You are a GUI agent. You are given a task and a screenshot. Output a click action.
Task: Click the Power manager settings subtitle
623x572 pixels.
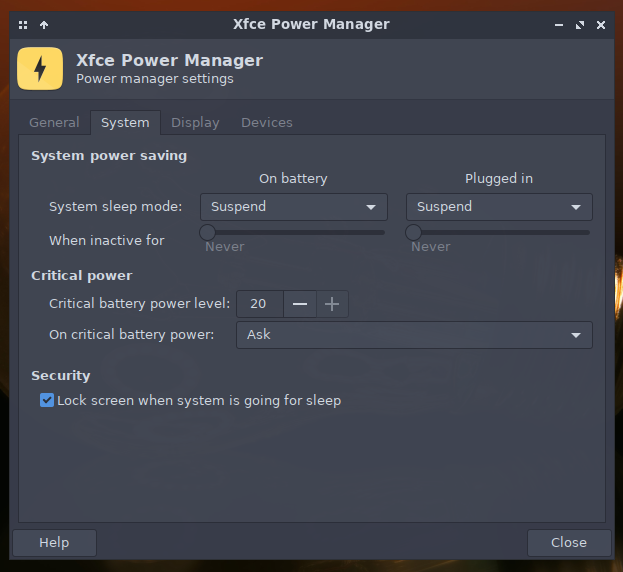tap(155, 79)
